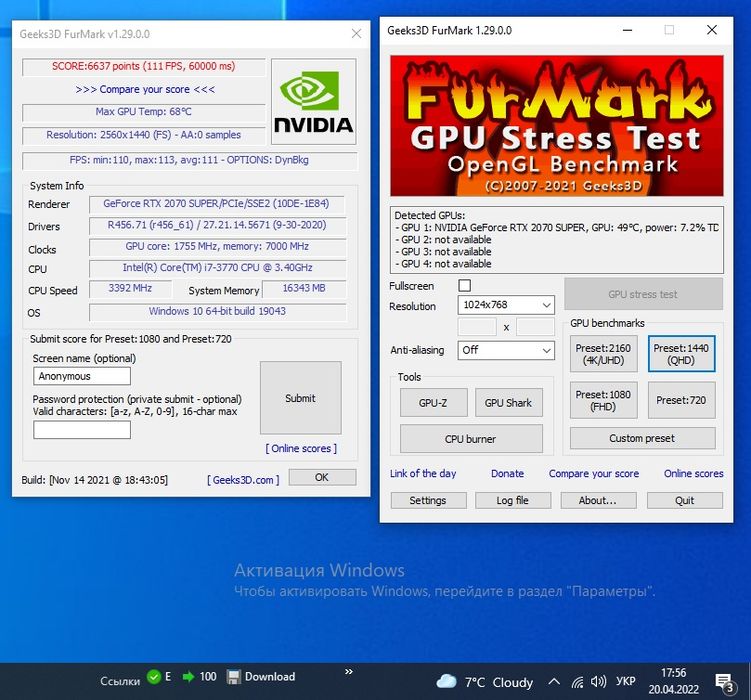751x700 pixels.
Task: Click the green arrow 100 taskbar icon
Action: point(199,677)
